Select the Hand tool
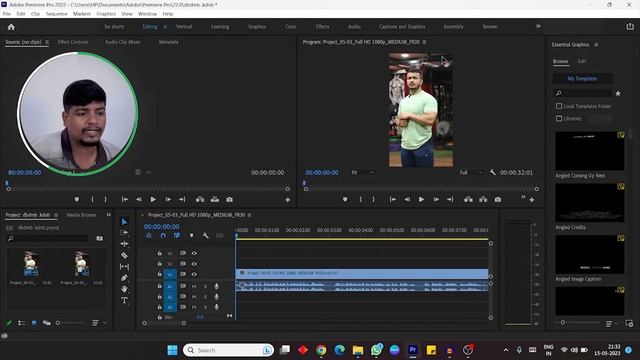Viewport: 640px width, 360px height. pyautogui.click(x=124, y=289)
